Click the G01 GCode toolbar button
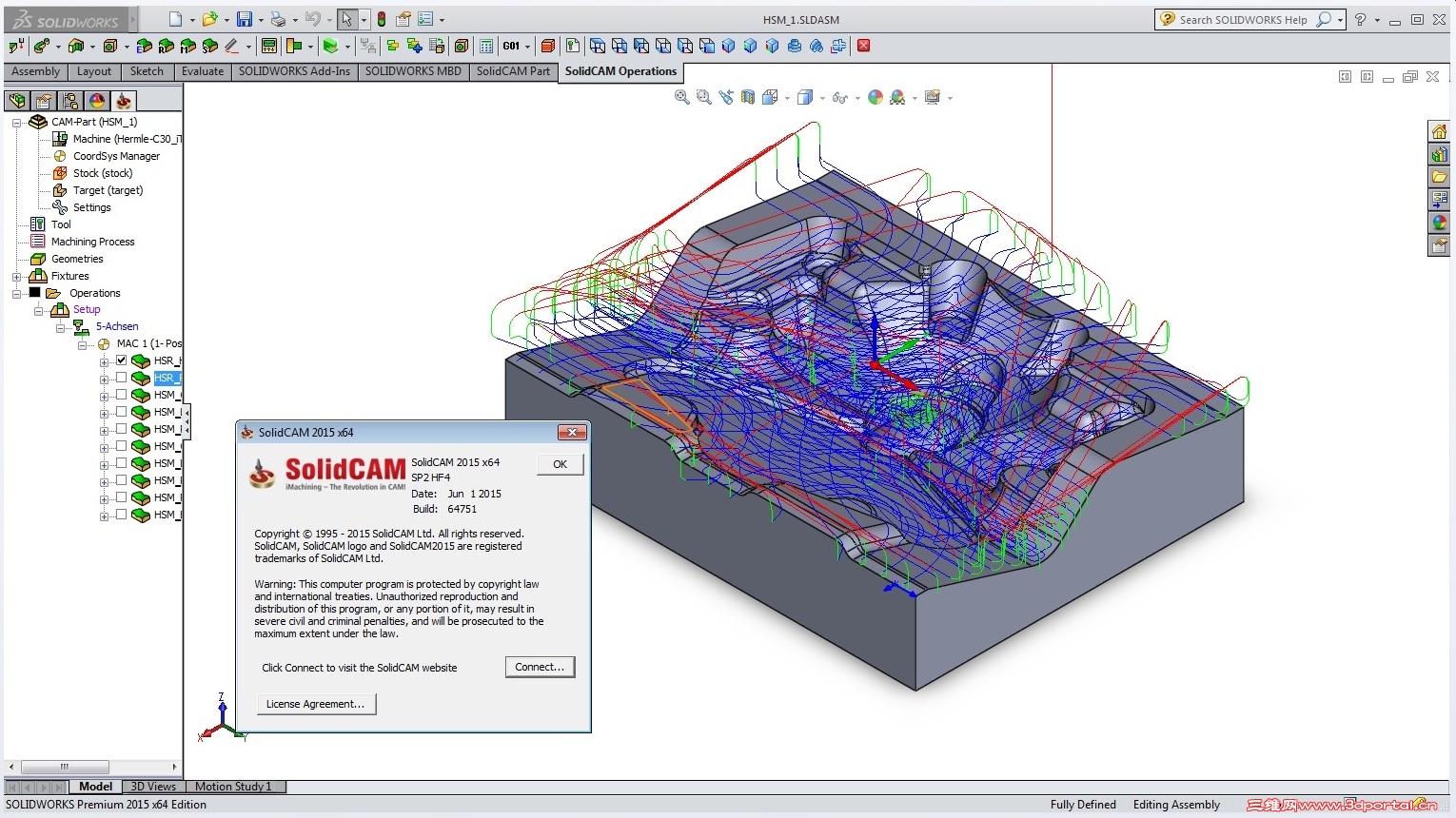Image resolution: width=1456 pixels, height=818 pixels. click(x=512, y=46)
